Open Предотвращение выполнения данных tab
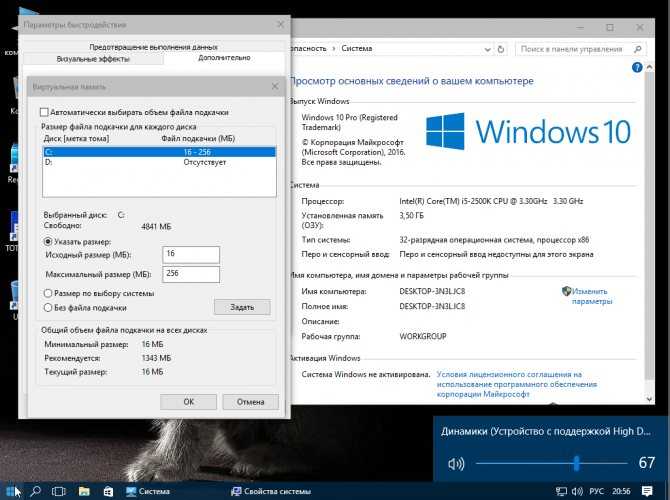Image resolution: width=670 pixels, height=500 pixels. pos(153,47)
